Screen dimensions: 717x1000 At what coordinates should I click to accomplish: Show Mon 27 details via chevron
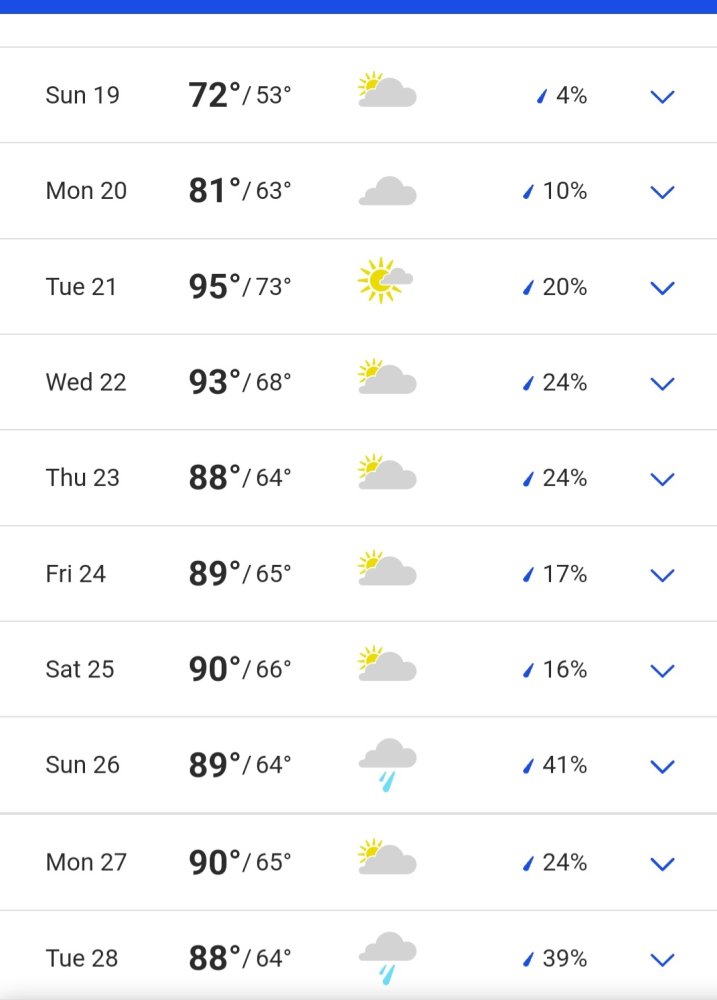point(662,864)
